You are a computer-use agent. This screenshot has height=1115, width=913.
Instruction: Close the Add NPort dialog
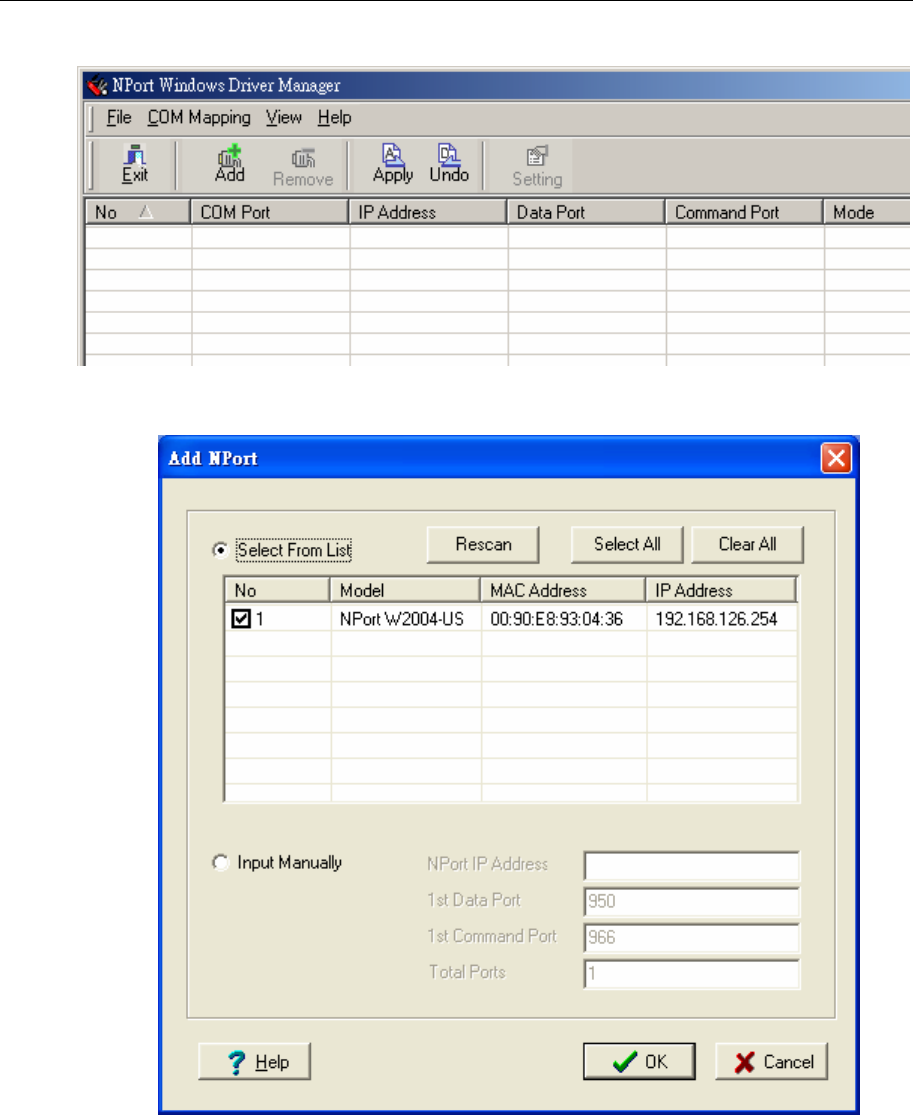[836, 458]
